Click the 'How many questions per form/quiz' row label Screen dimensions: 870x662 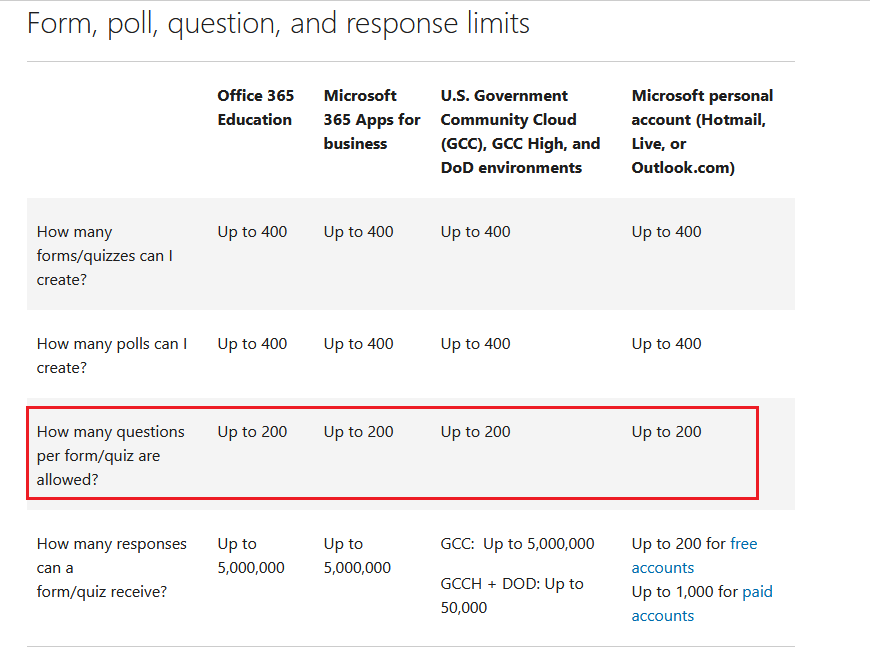110,456
